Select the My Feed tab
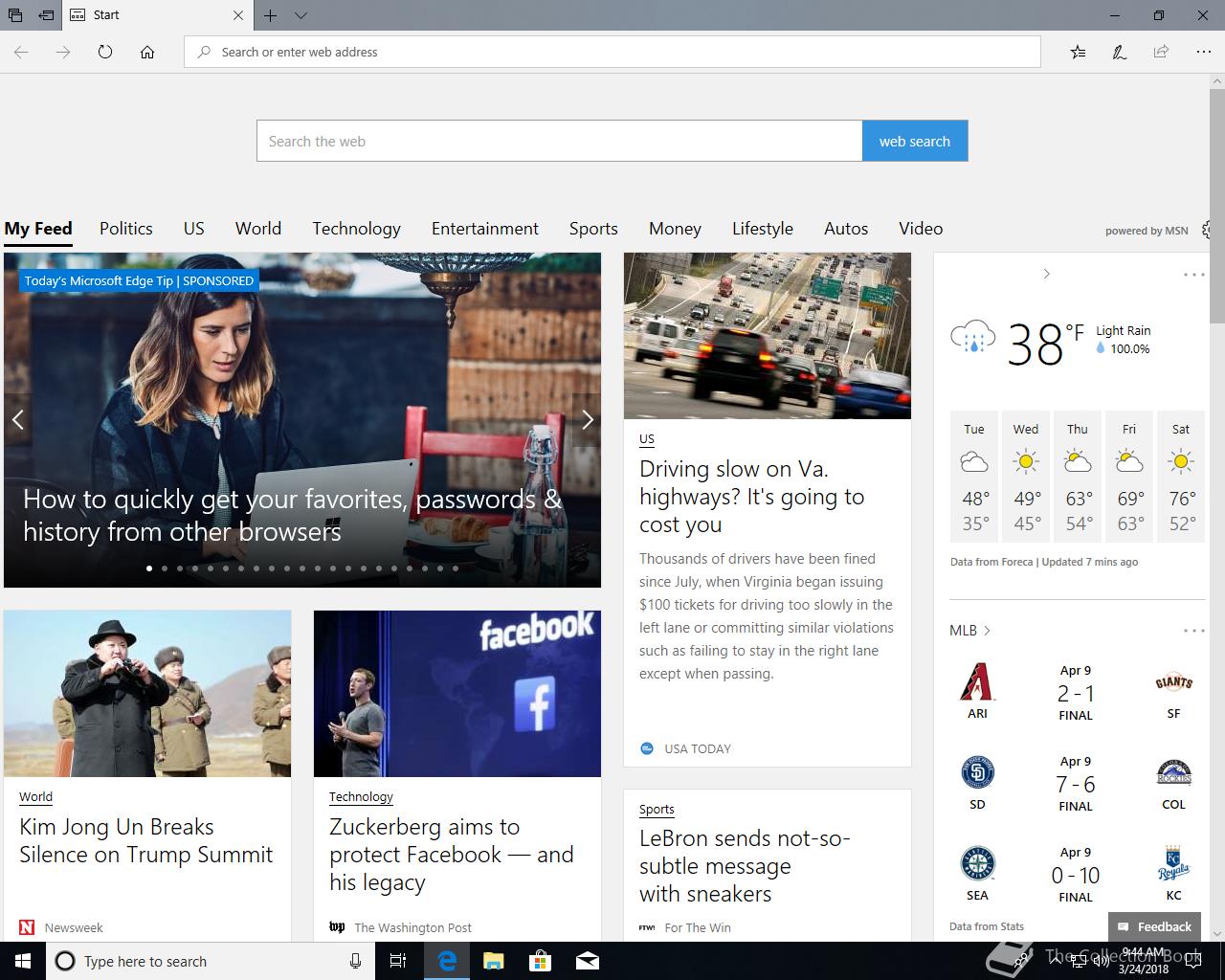Viewport: 1225px width, 980px height. tap(38, 229)
